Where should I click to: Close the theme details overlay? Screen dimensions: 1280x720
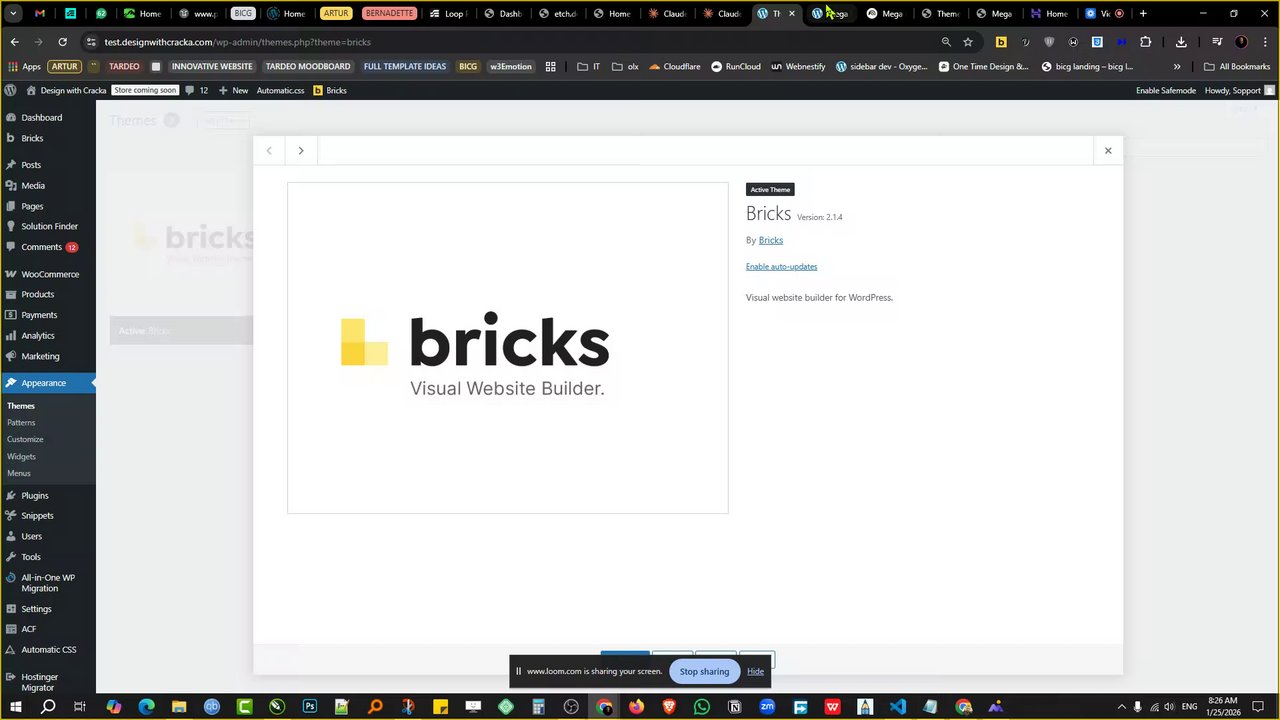(1108, 151)
